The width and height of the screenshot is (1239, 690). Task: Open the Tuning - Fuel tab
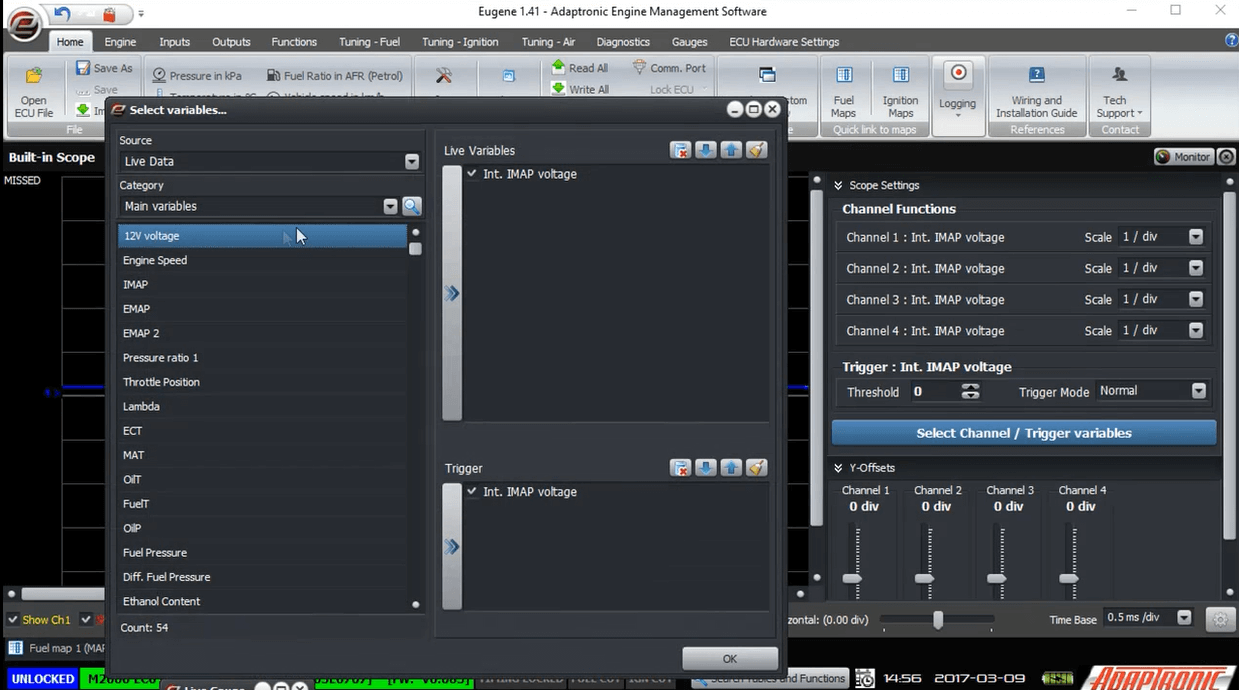tap(369, 42)
